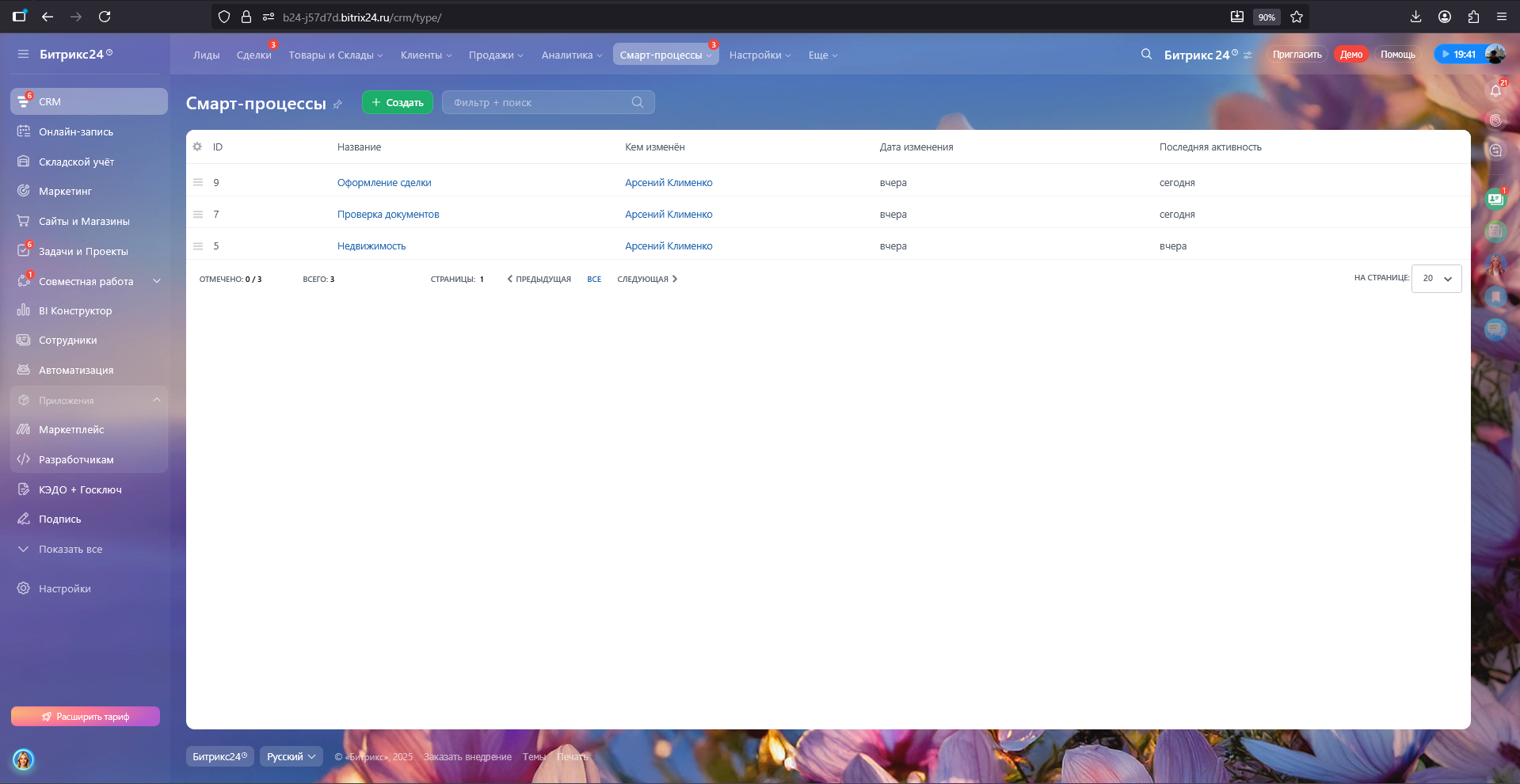Viewport: 1520px width, 784px height.
Task: Open Проверка документов smart process
Action: pyautogui.click(x=388, y=214)
